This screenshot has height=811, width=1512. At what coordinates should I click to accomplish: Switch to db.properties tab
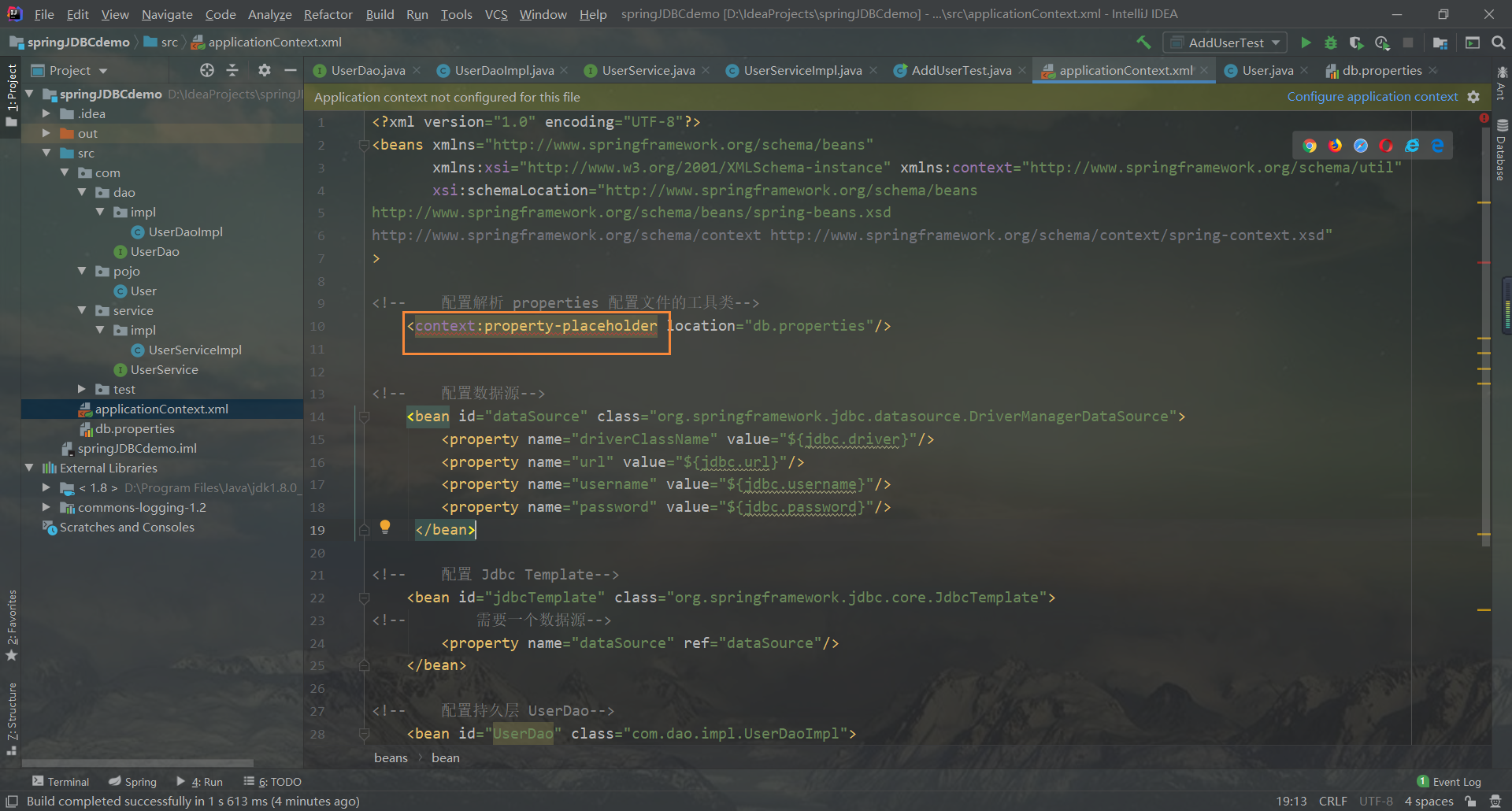click(x=1382, y=70)
